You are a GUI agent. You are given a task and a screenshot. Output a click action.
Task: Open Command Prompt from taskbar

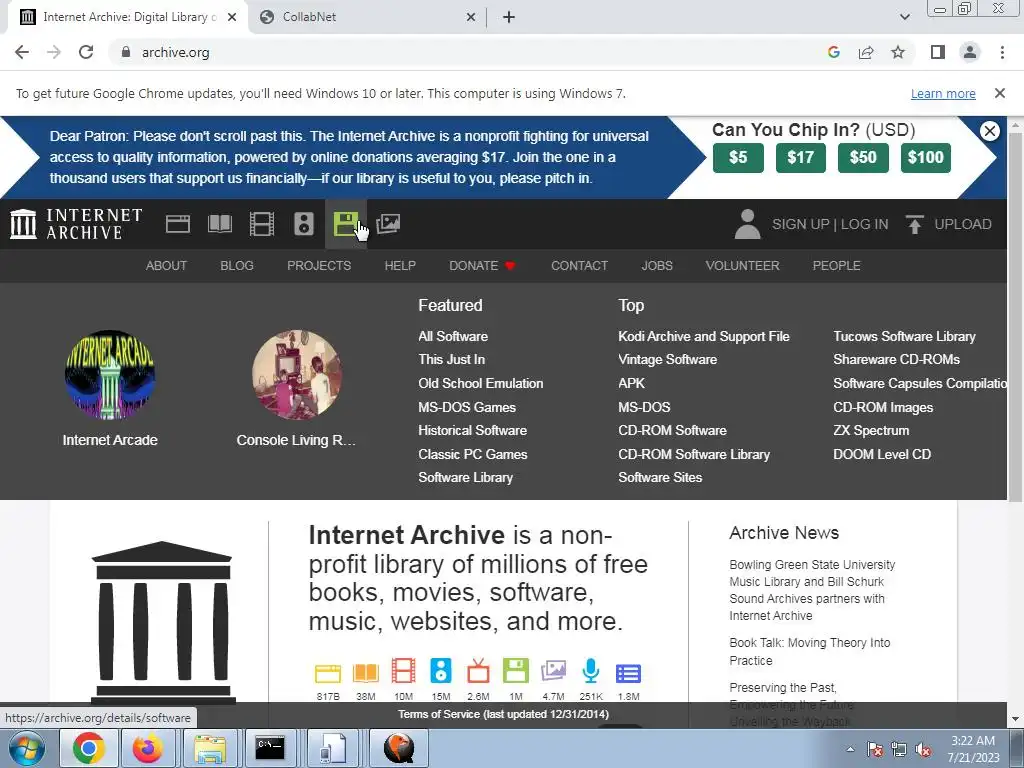coord(270,748)
